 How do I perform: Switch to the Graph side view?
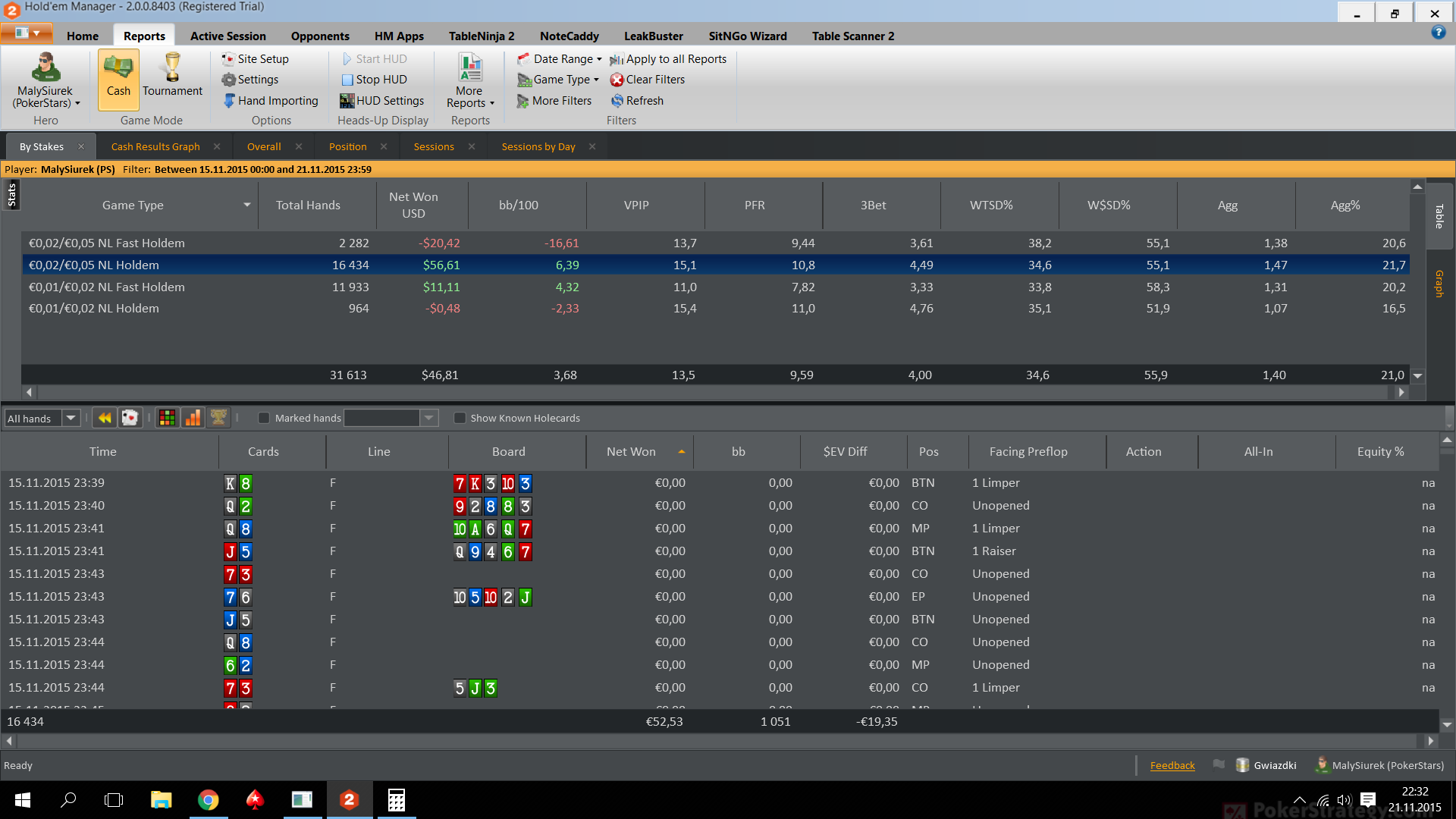click(1439, 283)
